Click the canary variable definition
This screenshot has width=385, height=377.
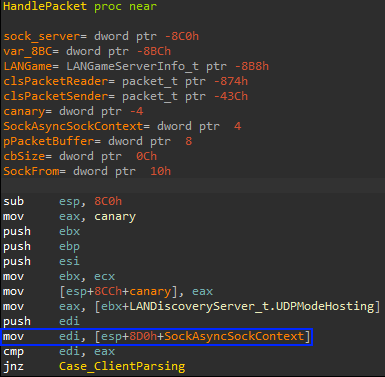coord(73,111)
